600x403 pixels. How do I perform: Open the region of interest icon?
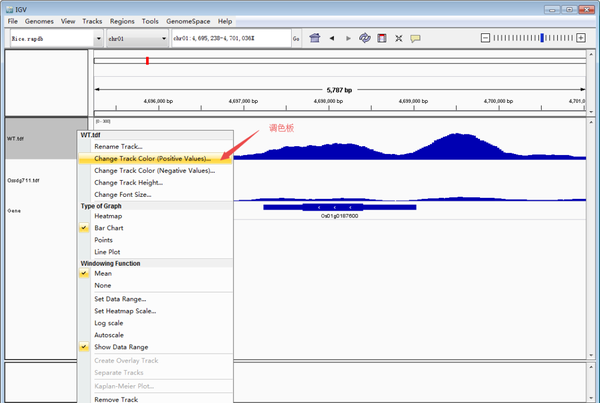[x=382, y=38]
